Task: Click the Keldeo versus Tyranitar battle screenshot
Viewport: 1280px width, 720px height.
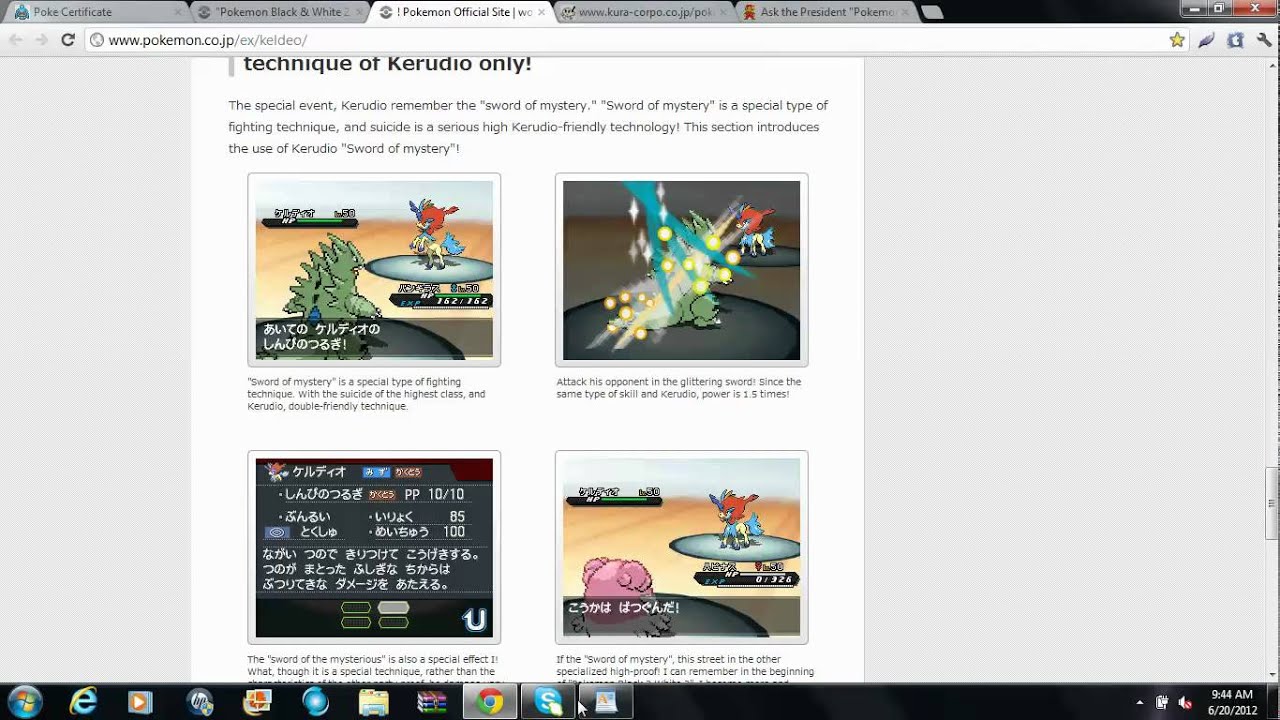Action: [x=374, y=270]
